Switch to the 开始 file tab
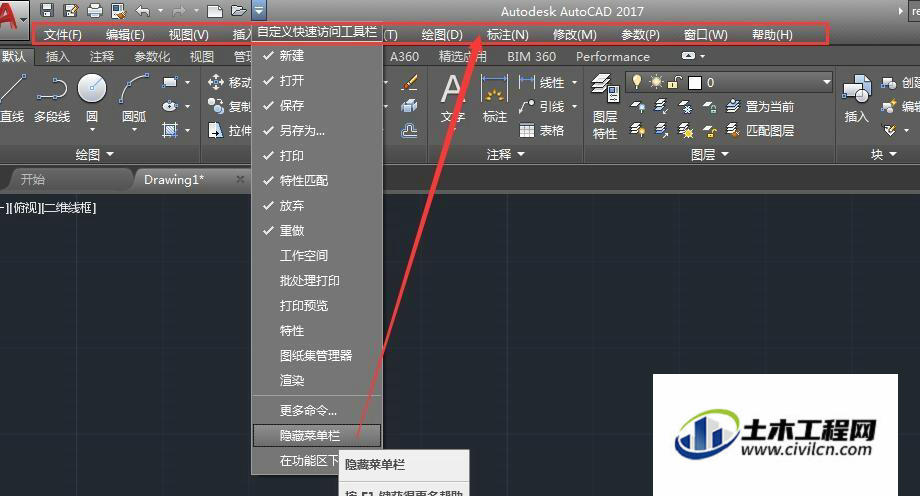The width and height of the screenshot is (920, 496). pyautogui.click(x=33, y=180)
